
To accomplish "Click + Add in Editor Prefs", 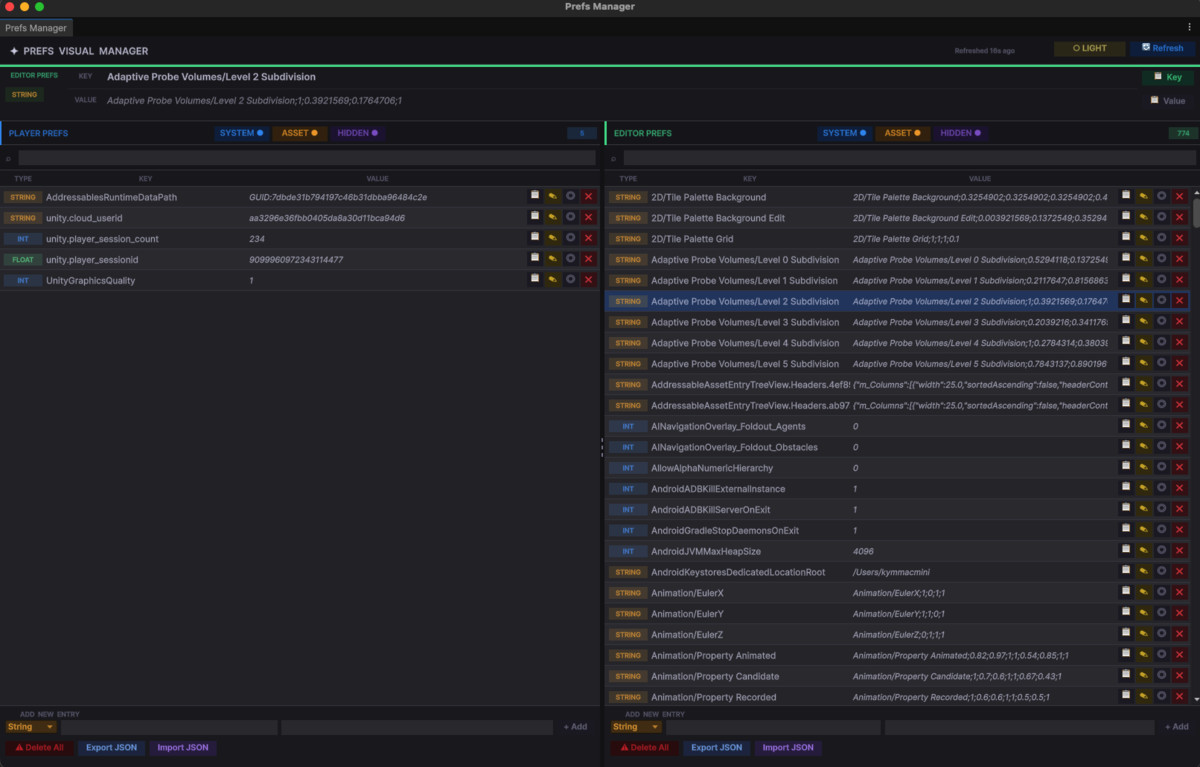I will (x=1177, y=727).
